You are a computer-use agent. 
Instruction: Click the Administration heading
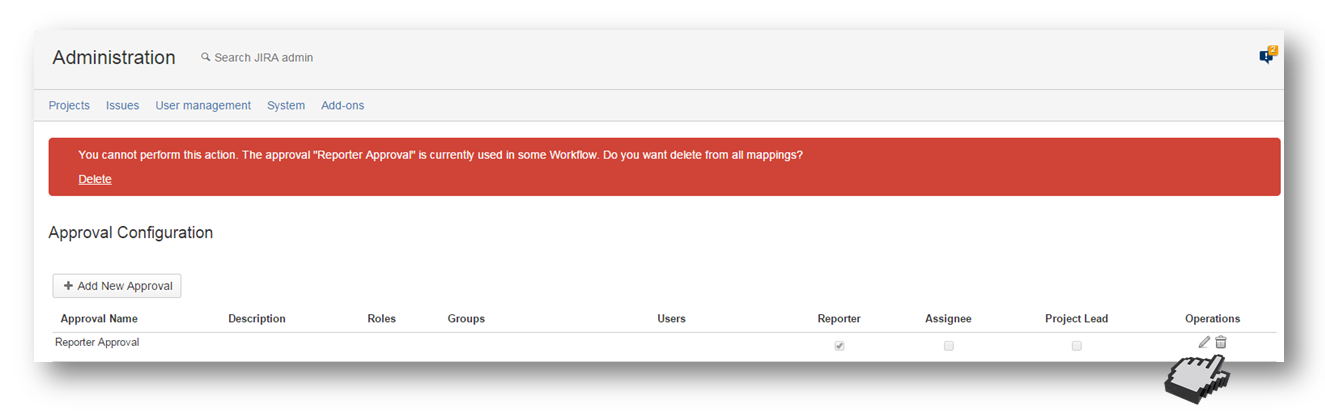pos(114,58)
